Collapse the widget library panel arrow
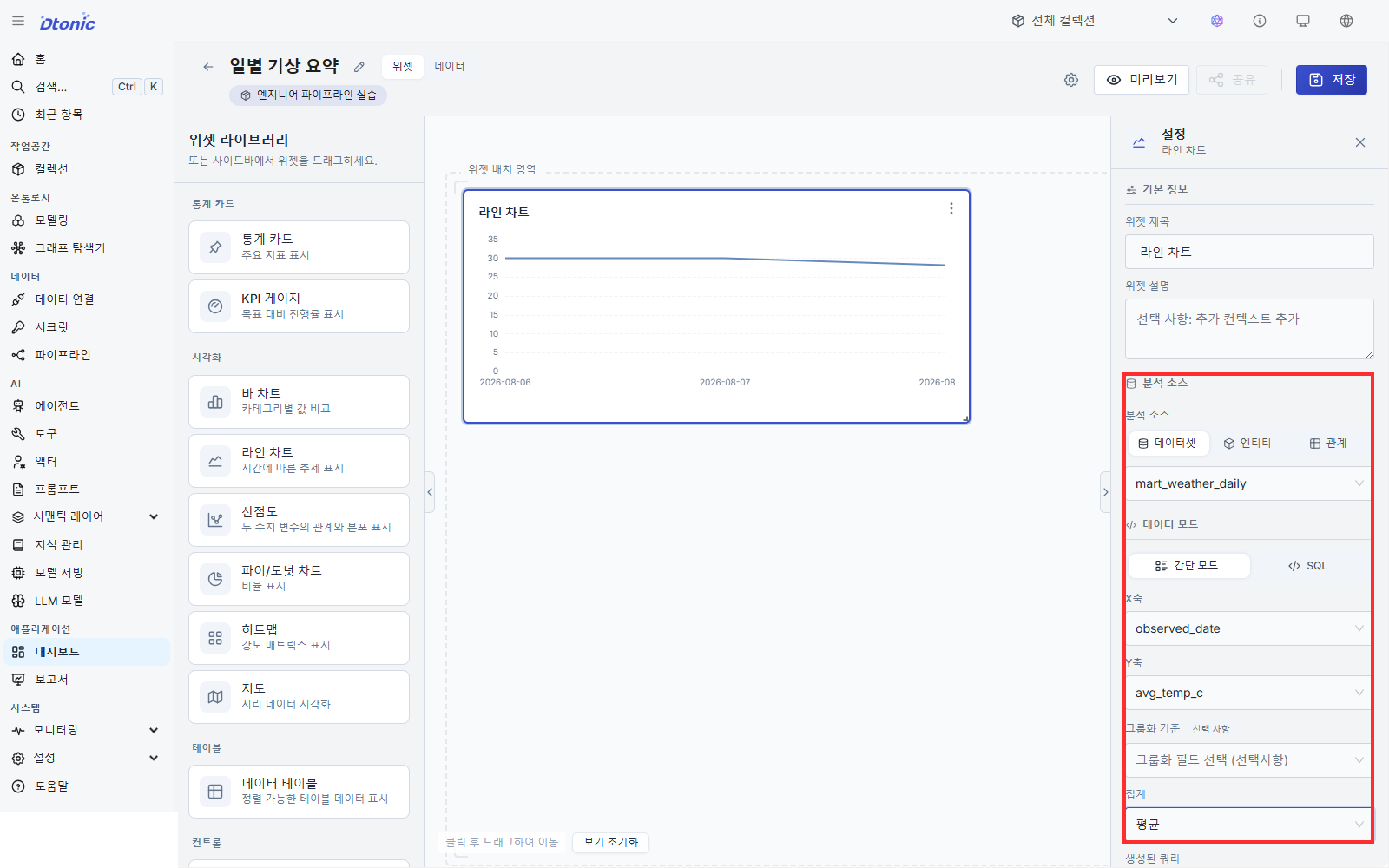Image resolution: width=1389 pixels, height=868 pixels. tap(430, 492)
